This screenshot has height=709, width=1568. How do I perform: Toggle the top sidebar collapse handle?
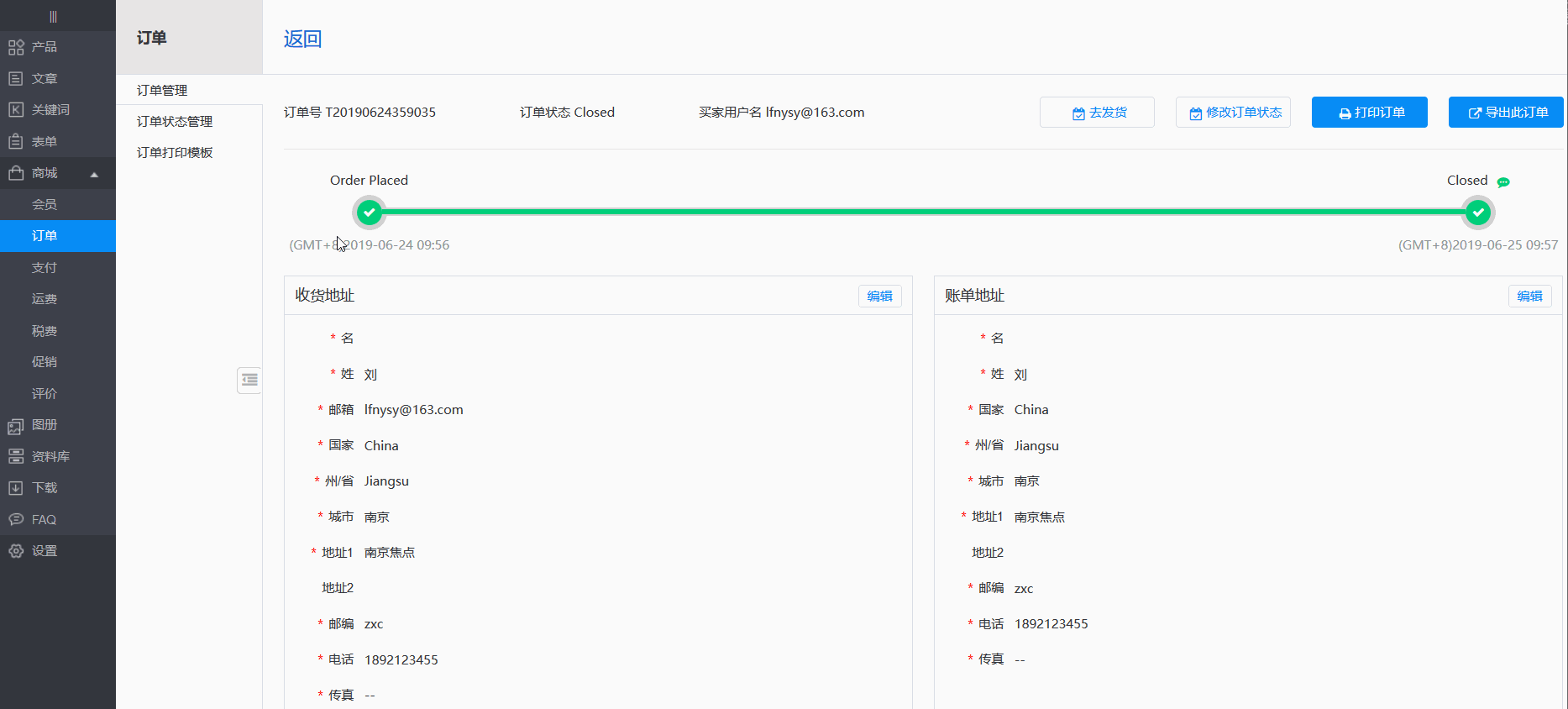(x=53, y=17)
